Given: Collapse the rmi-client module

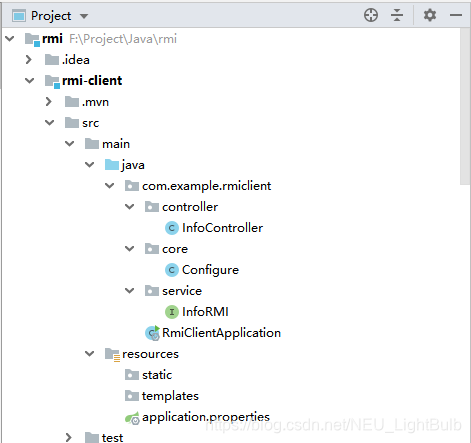Looking at the screenshot, I should click(30, 81).
